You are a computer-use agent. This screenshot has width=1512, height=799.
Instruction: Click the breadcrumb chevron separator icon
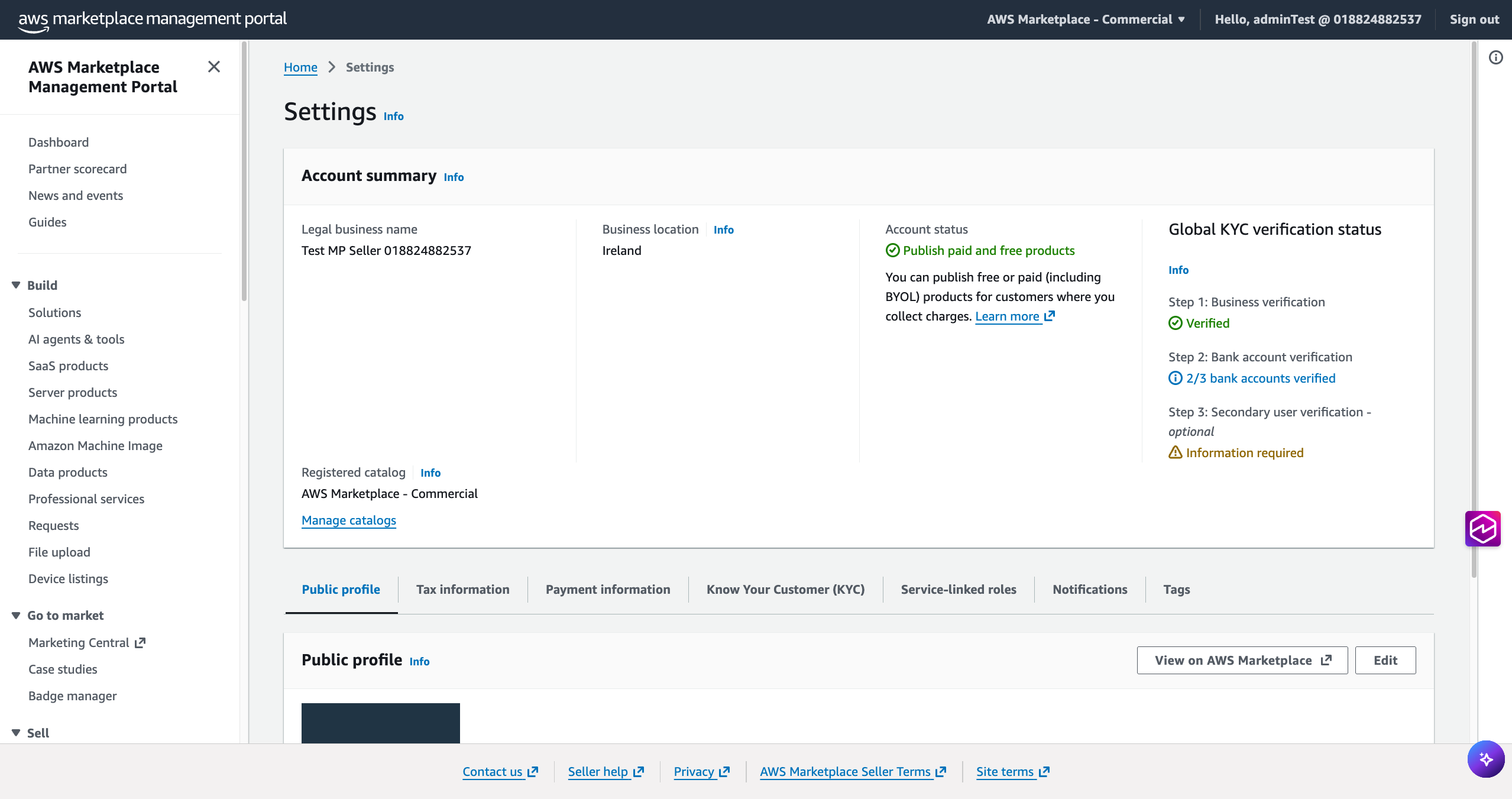point(332,67)
